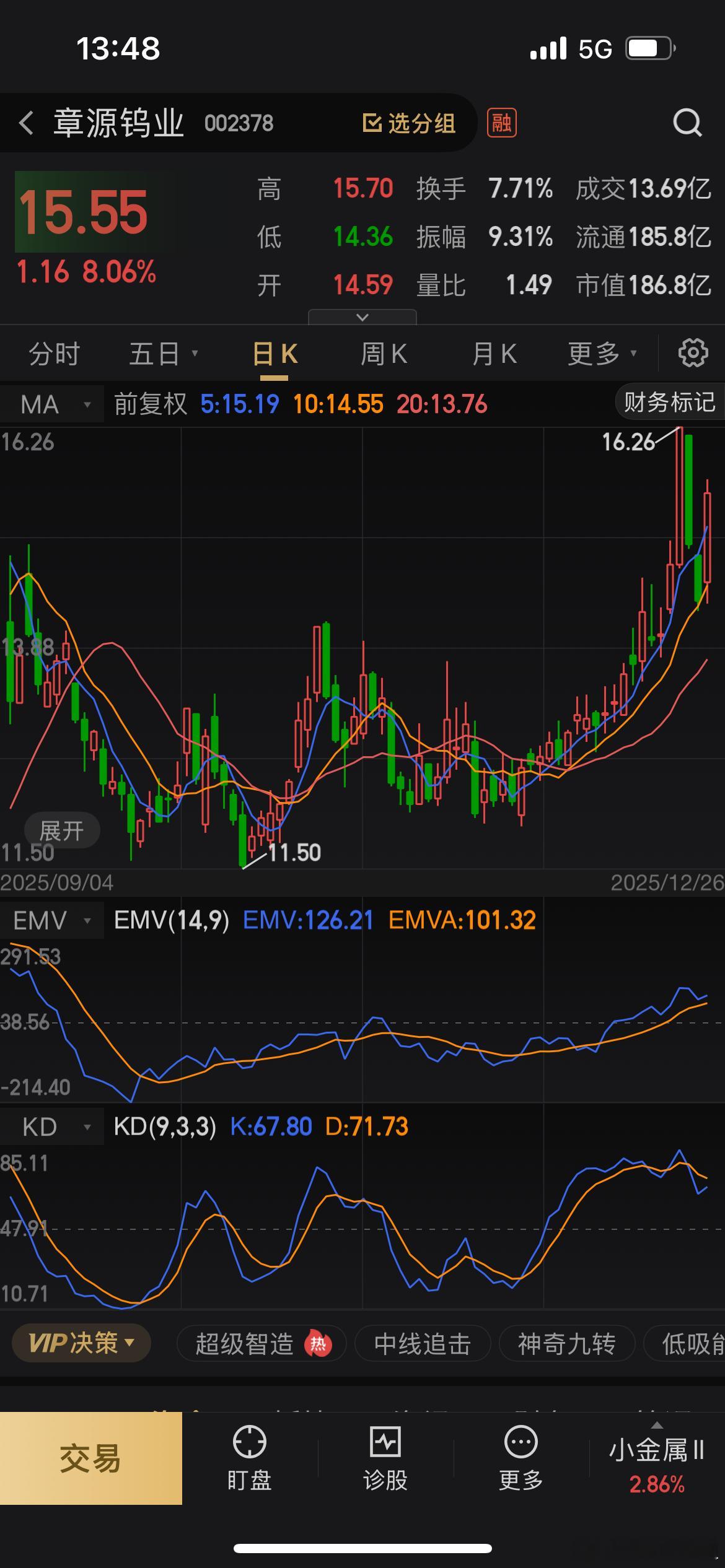Tap the end date 2025/12/26

(x=667, y=882)
